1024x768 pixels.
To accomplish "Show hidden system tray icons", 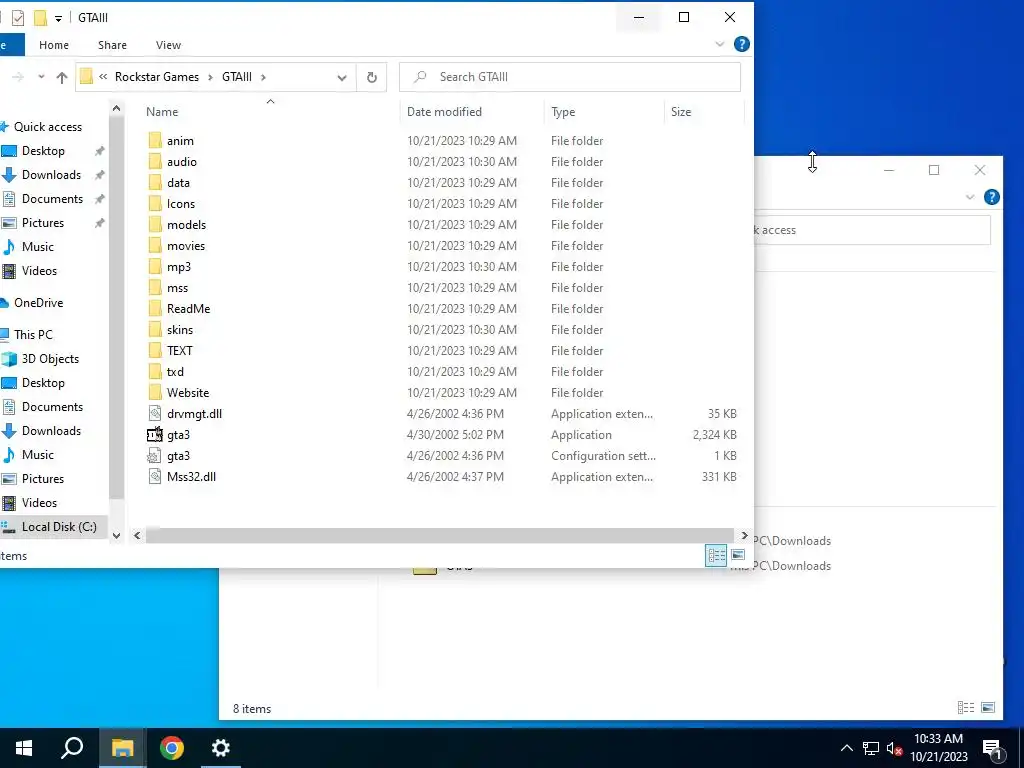I will 846,748.
